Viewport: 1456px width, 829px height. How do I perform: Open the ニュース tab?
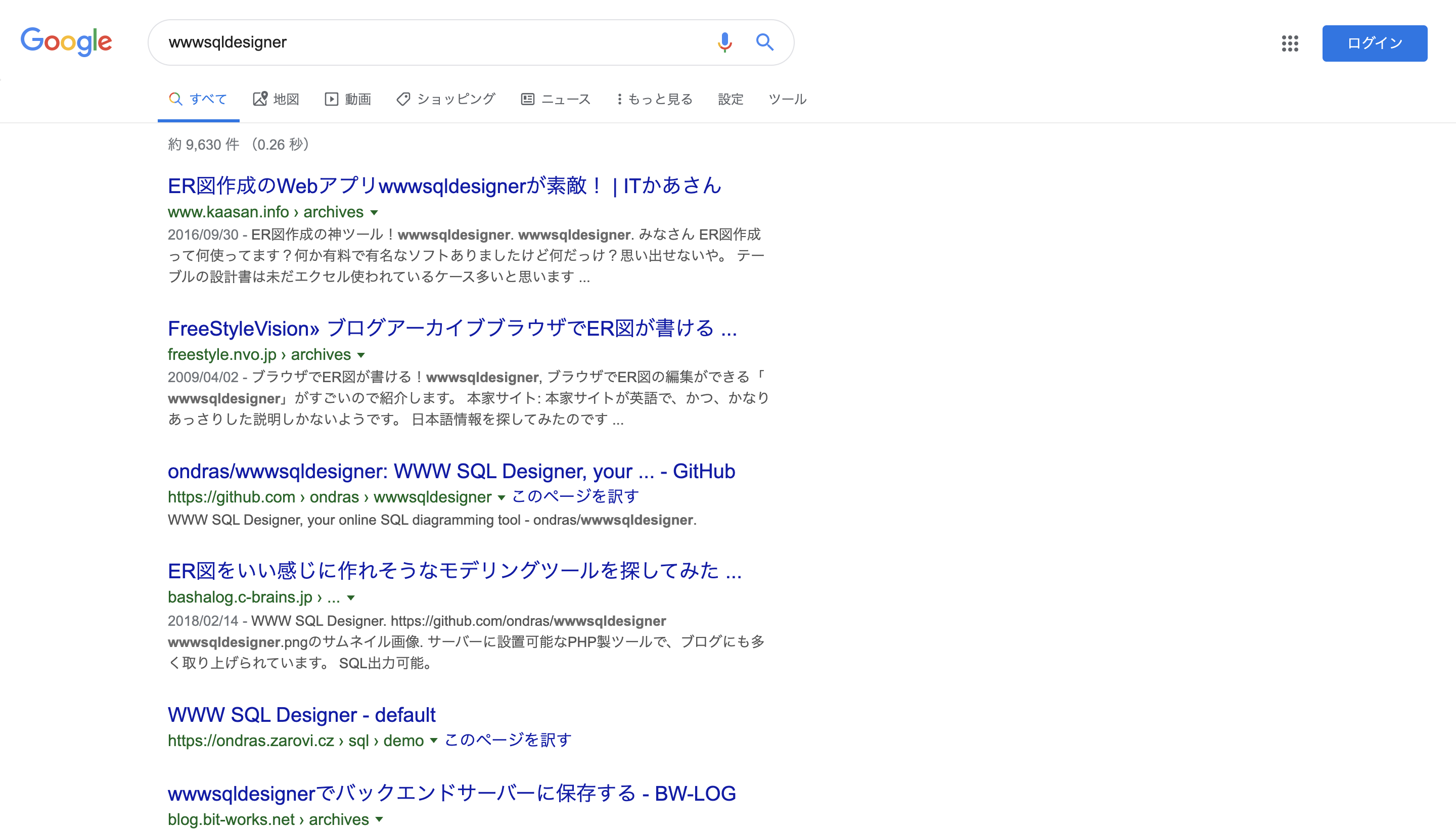tap(556, 99)
